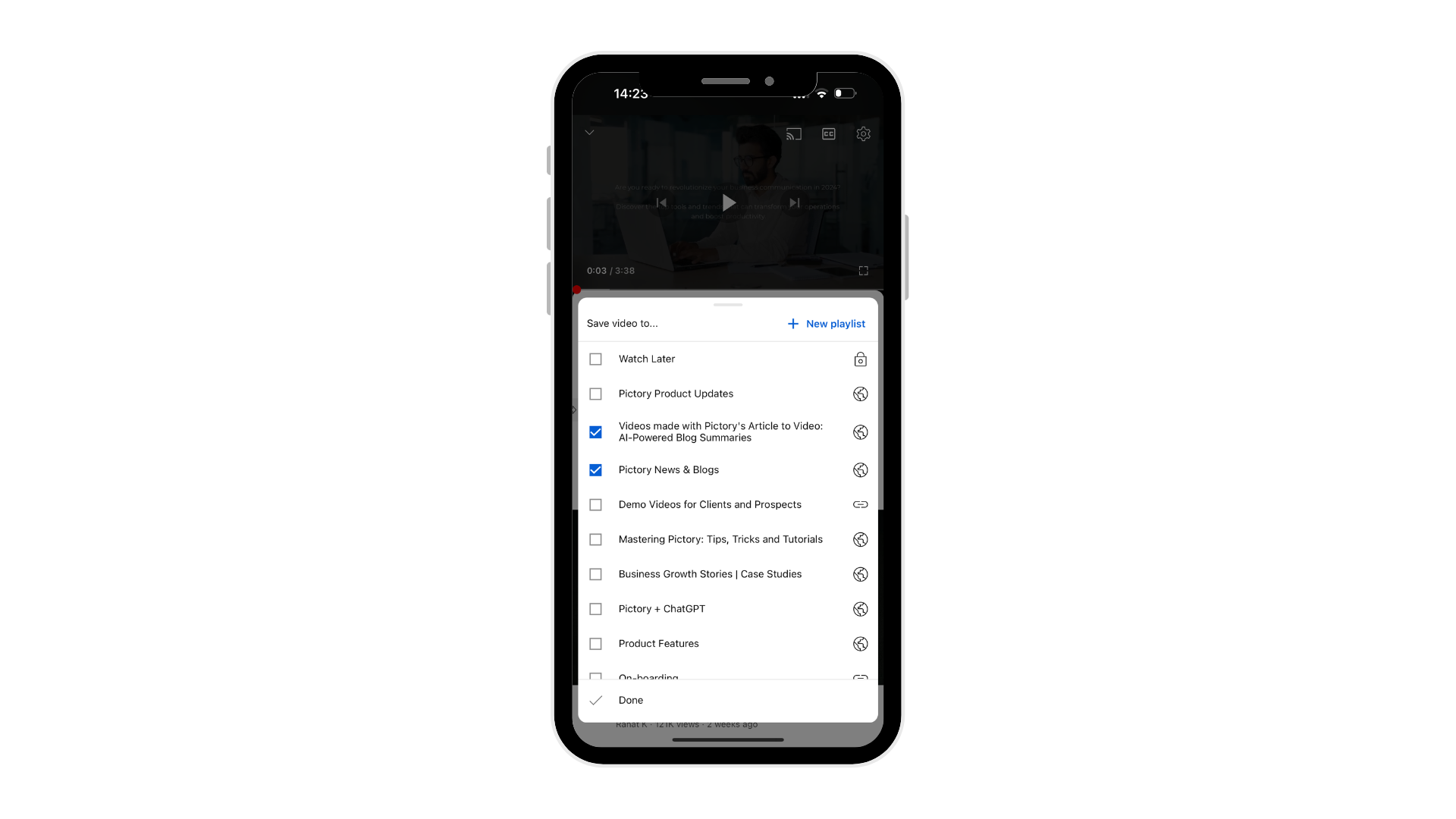1456x819 pixels.
Task: Tap the play button icon
Action: [728, 202]
